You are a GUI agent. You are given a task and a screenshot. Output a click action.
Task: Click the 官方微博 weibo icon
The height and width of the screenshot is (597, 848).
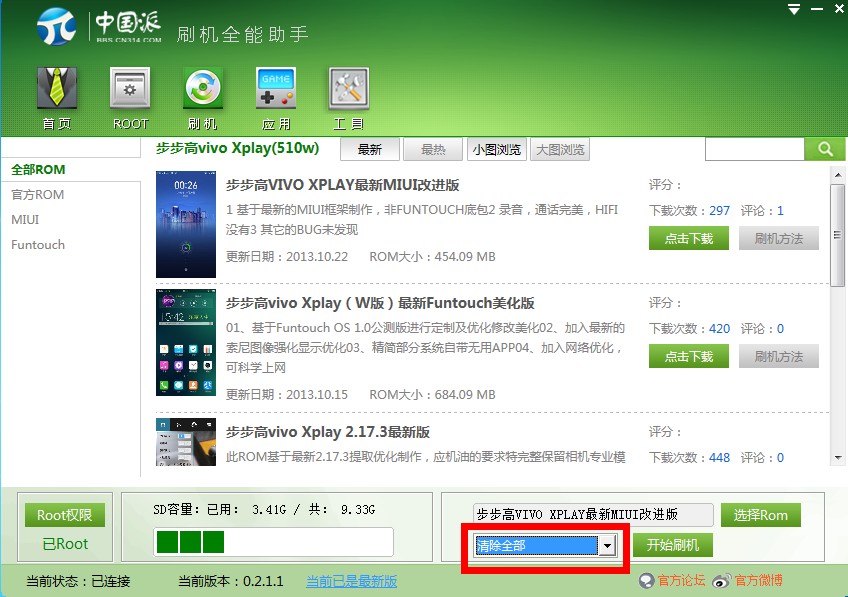click(x=721, y=581)
